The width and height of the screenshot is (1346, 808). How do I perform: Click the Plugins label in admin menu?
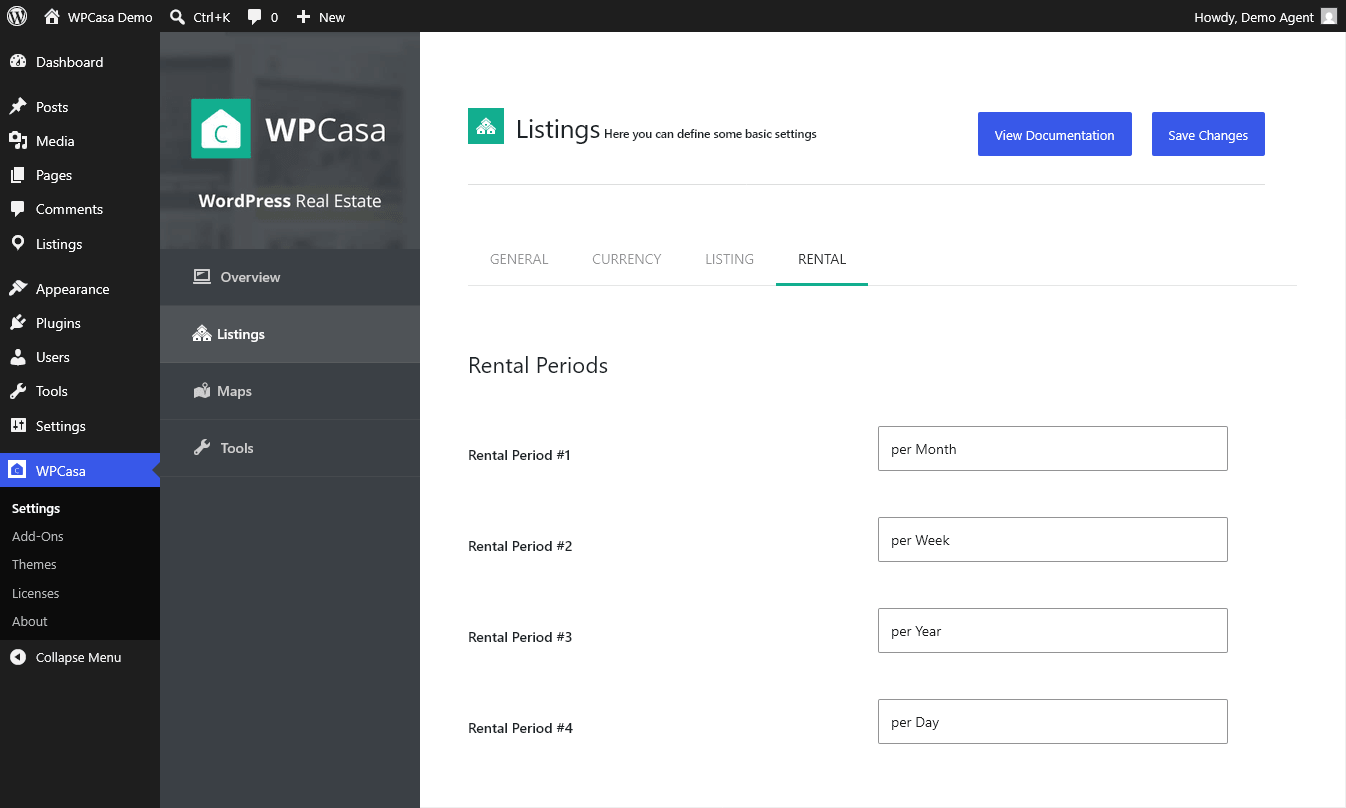(58, 323)
